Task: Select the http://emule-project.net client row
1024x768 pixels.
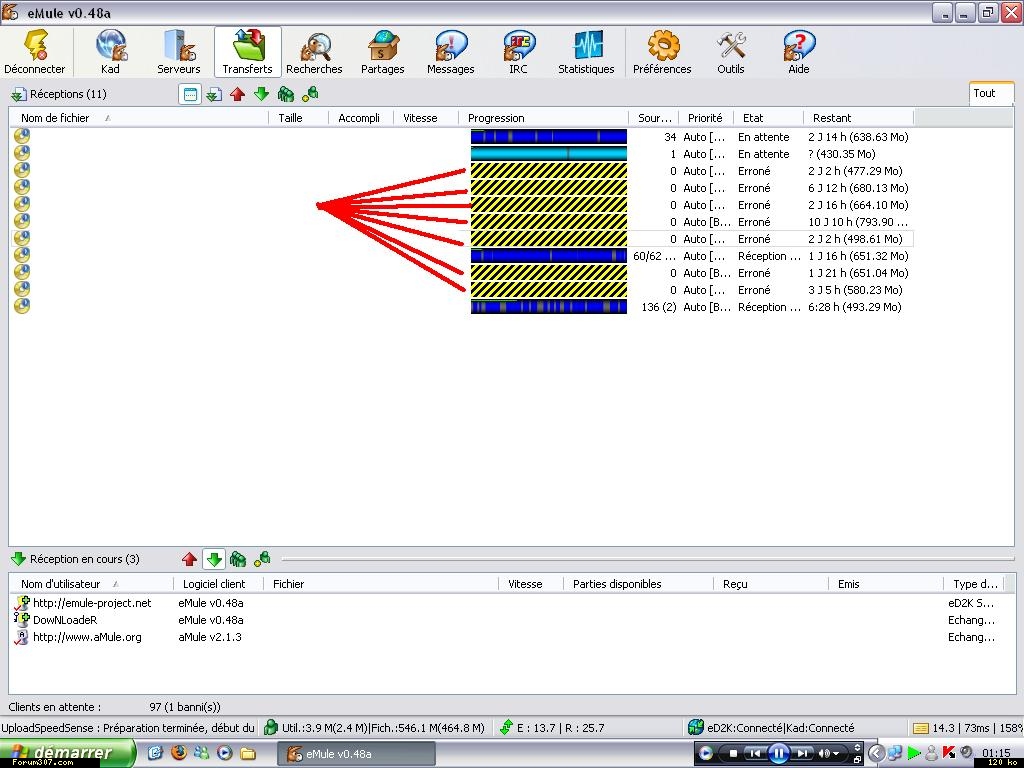Action: click(512, 603)
